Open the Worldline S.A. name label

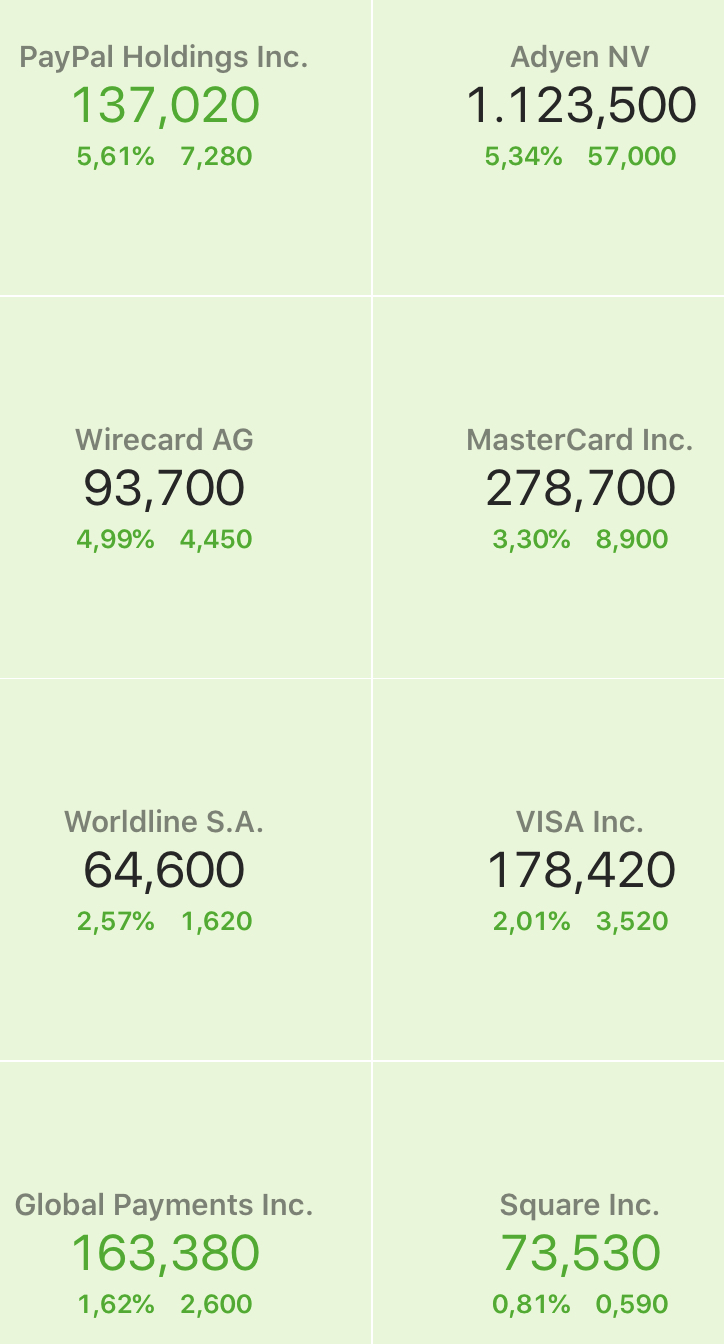coord(164,822)
